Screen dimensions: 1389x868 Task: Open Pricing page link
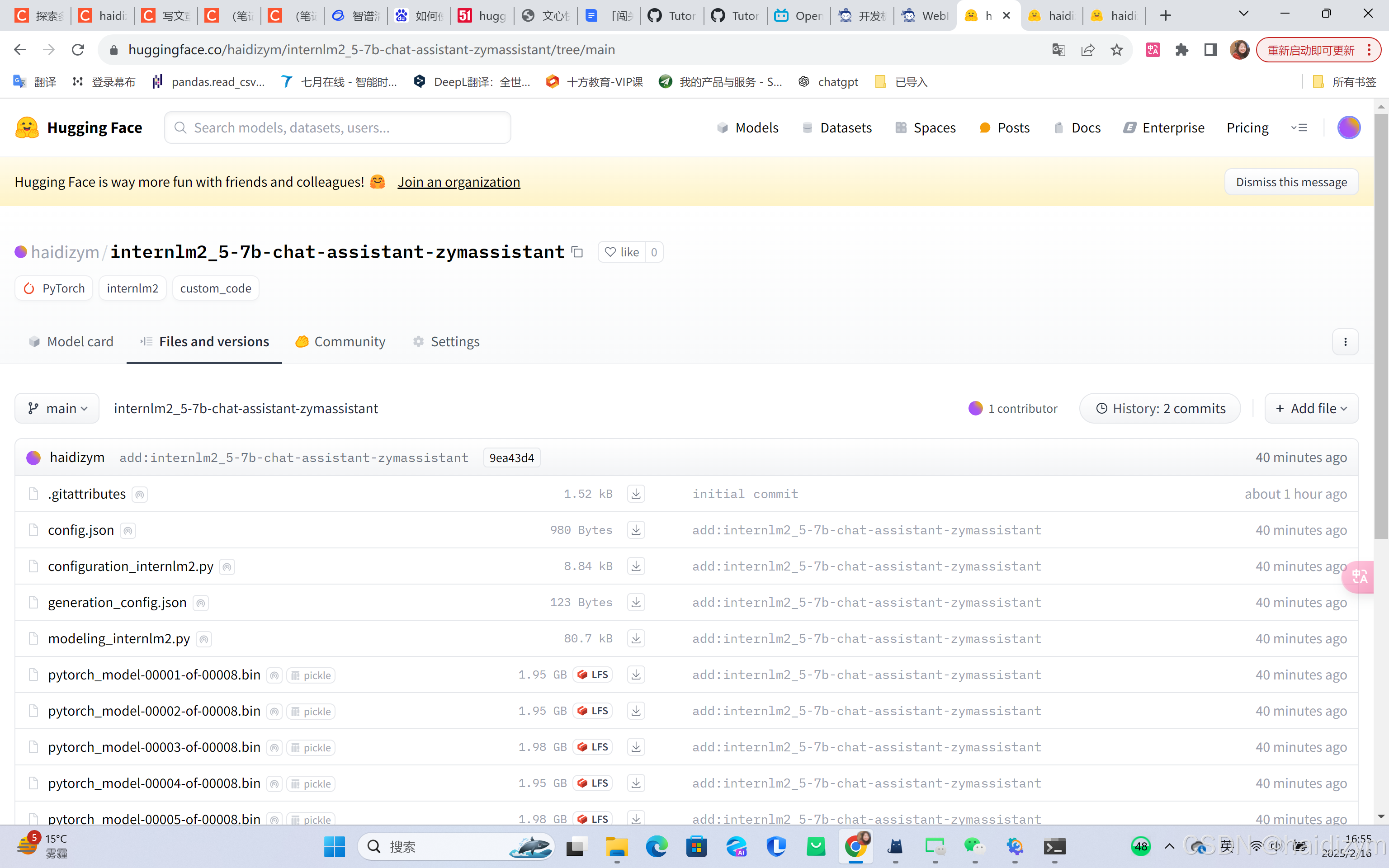[1247, 127]
